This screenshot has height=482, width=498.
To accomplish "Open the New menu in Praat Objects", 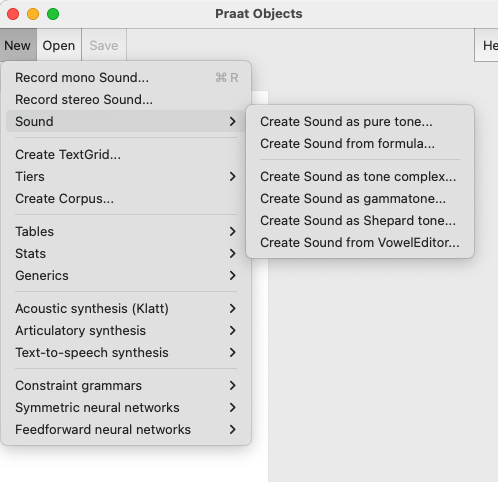I will (x=18, y=45).
